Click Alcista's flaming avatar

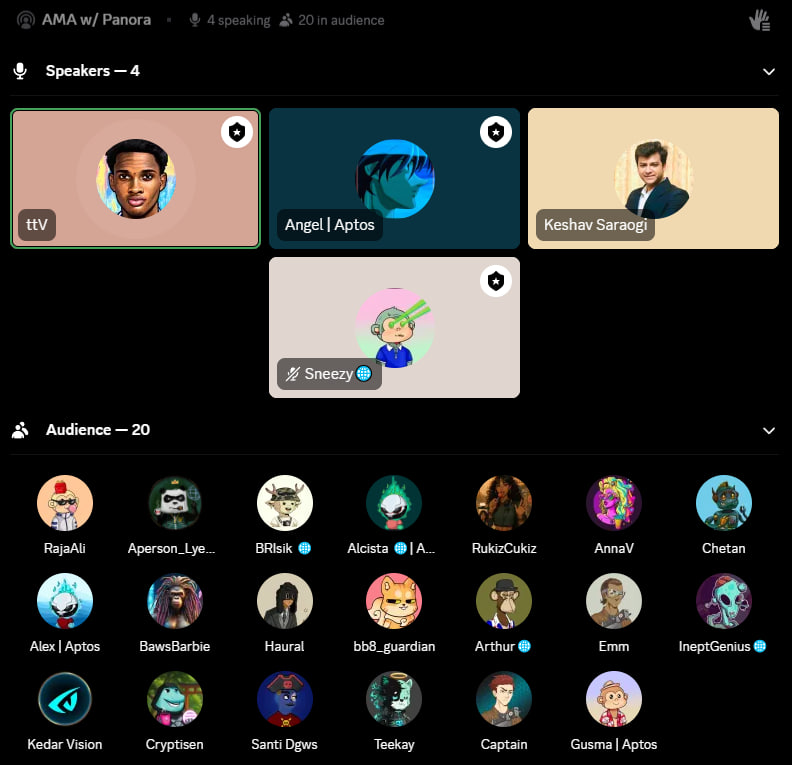tap(394, 503)
